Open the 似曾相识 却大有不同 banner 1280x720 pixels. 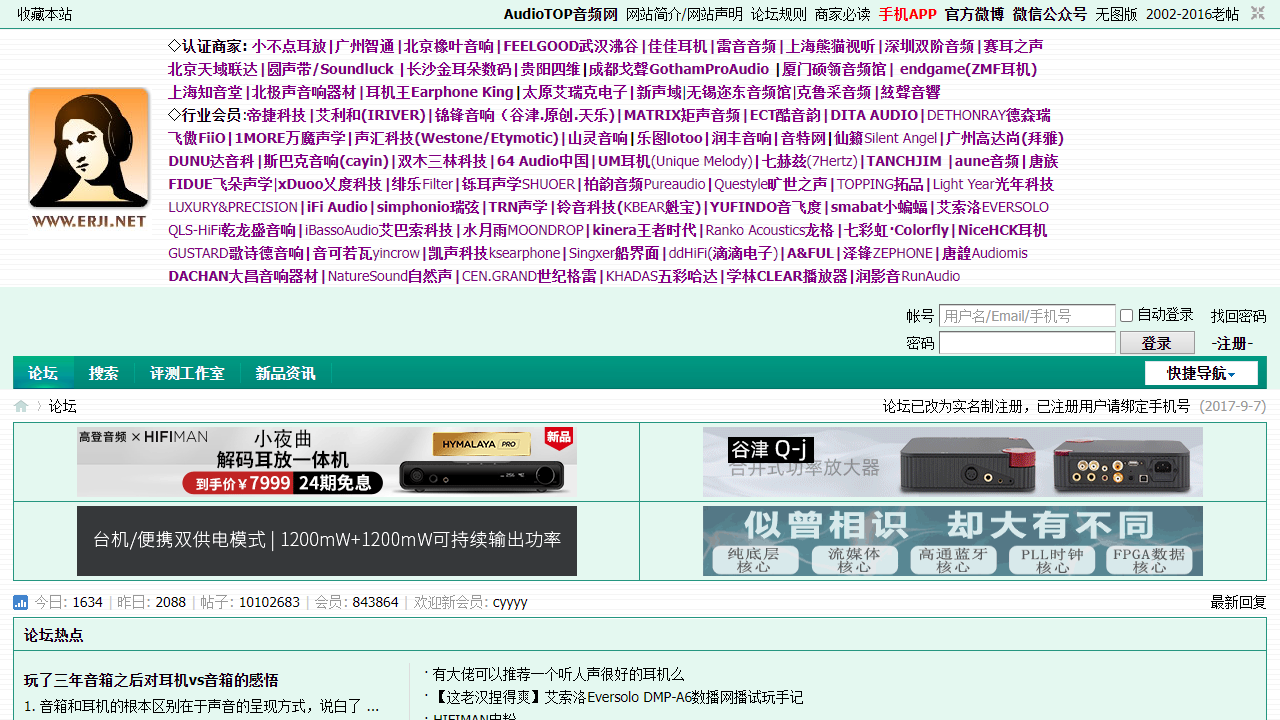(953, 541)
